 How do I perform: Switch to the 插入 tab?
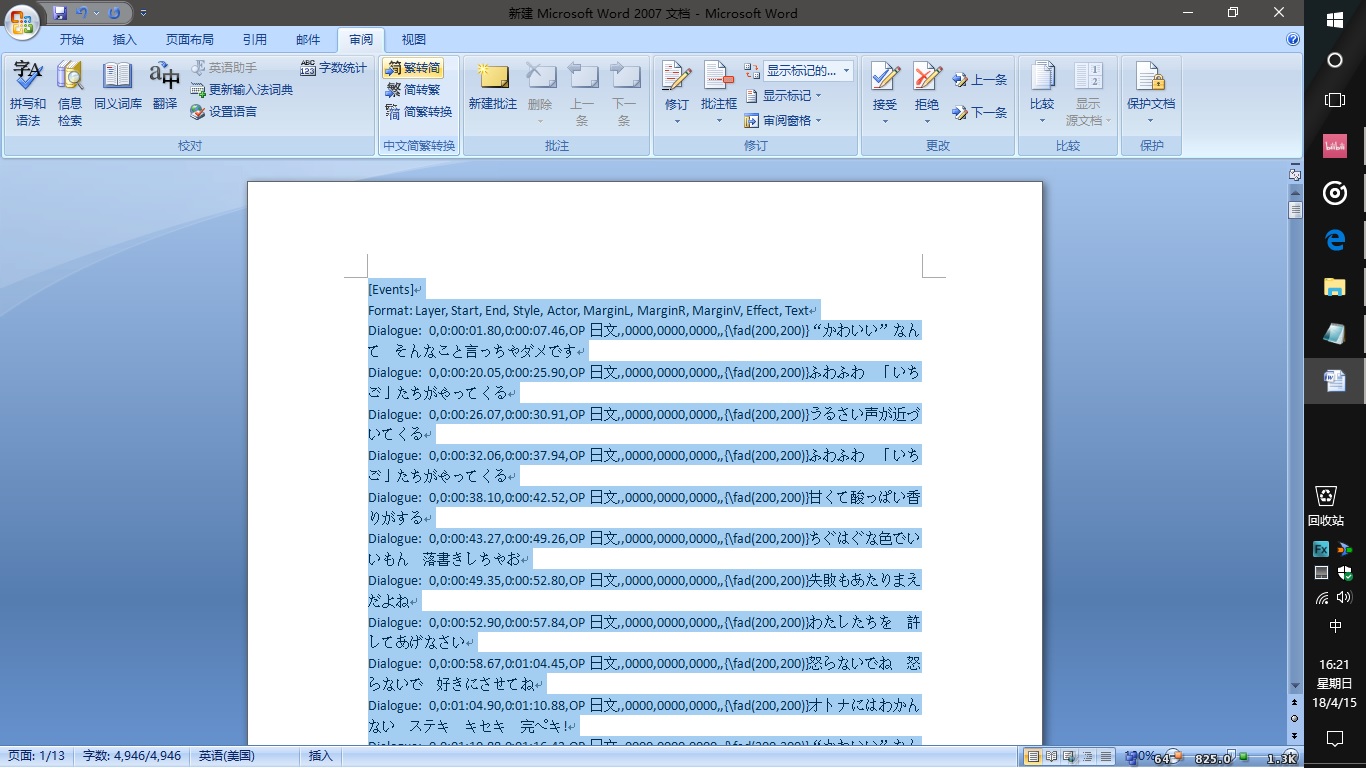pyautogui.click(x=125, y=40)
